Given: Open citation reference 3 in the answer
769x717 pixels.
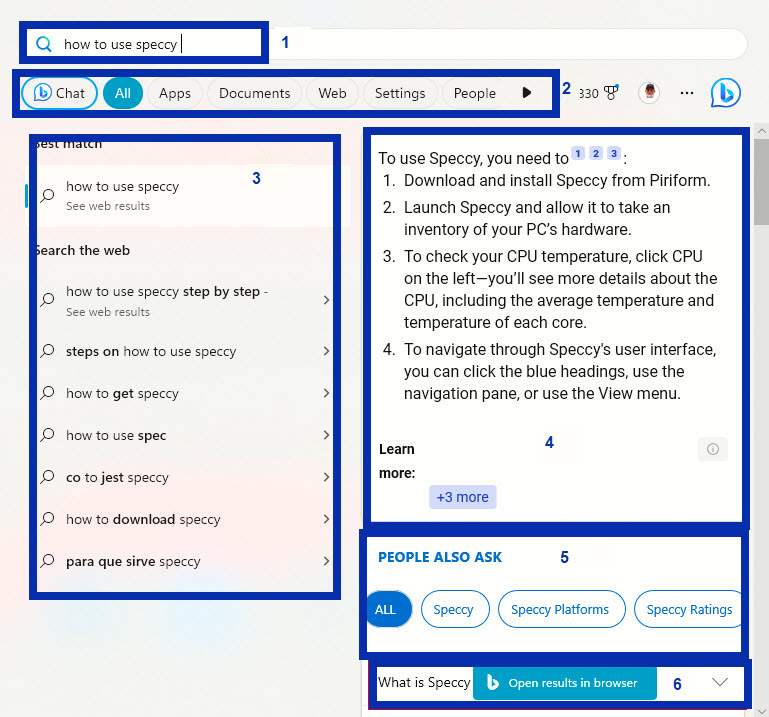Looking at the screenshot, I should pos(614,154).
